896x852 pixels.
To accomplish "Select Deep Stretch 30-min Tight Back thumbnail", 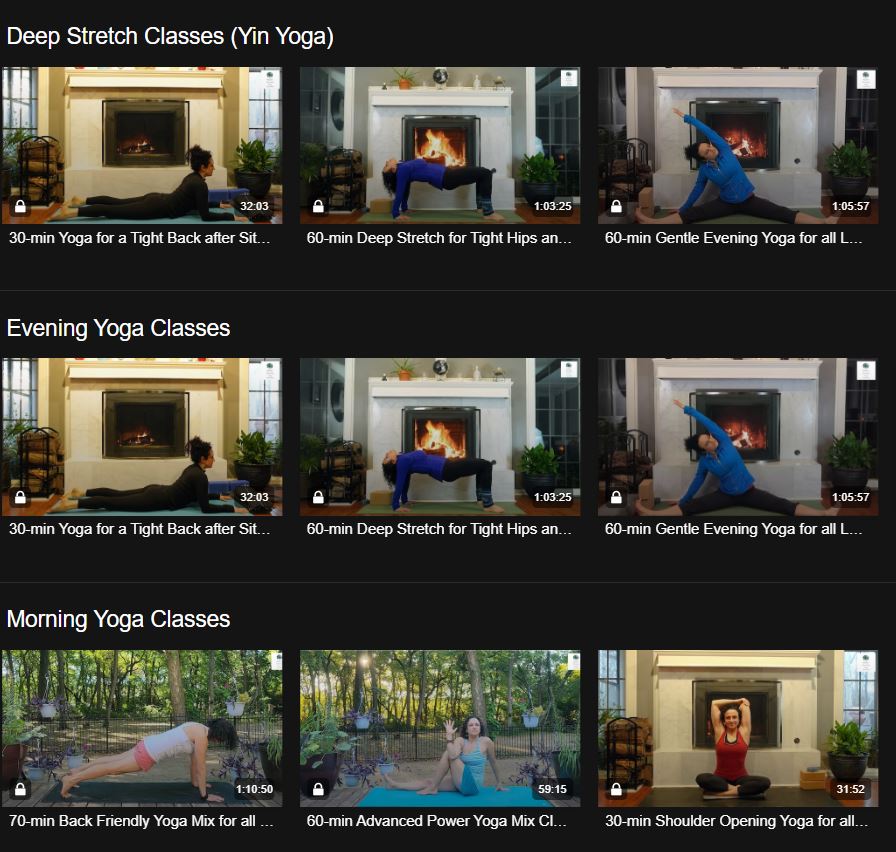I will click(142, 145).
